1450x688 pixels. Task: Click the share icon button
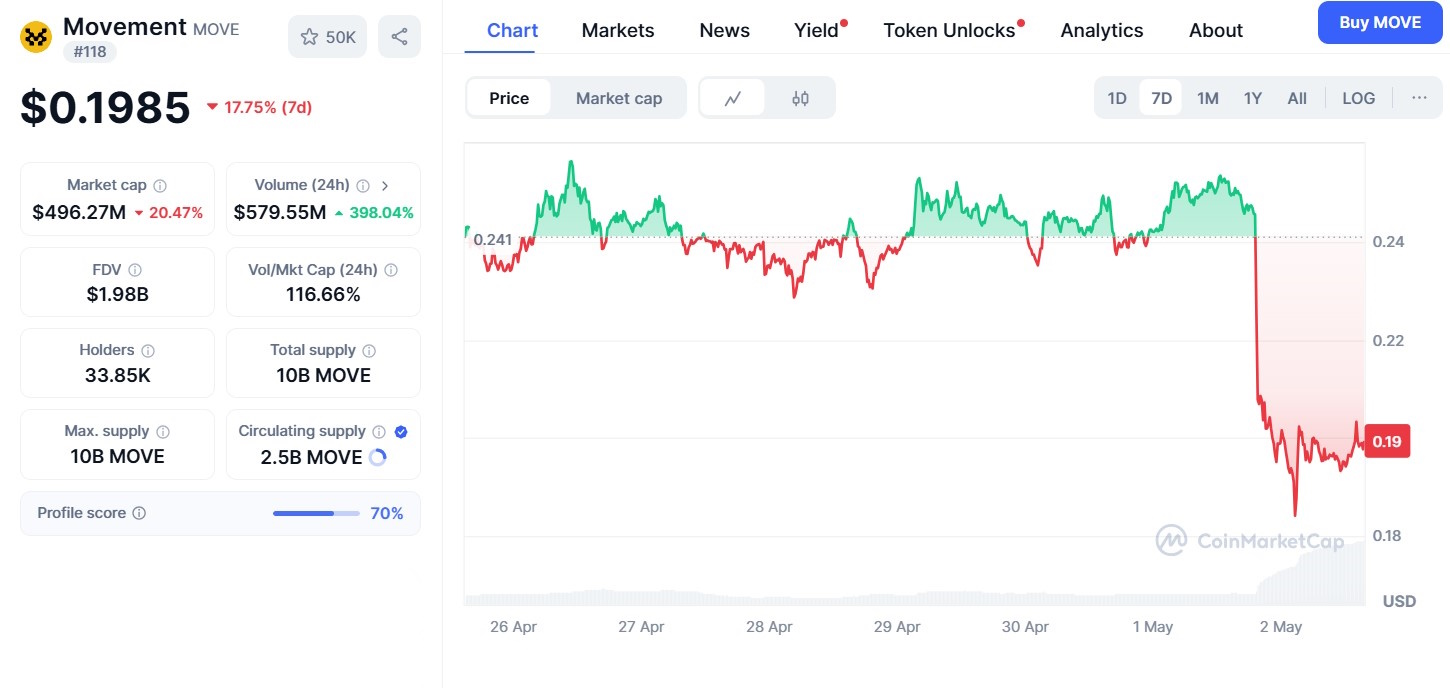coord(399,37)
